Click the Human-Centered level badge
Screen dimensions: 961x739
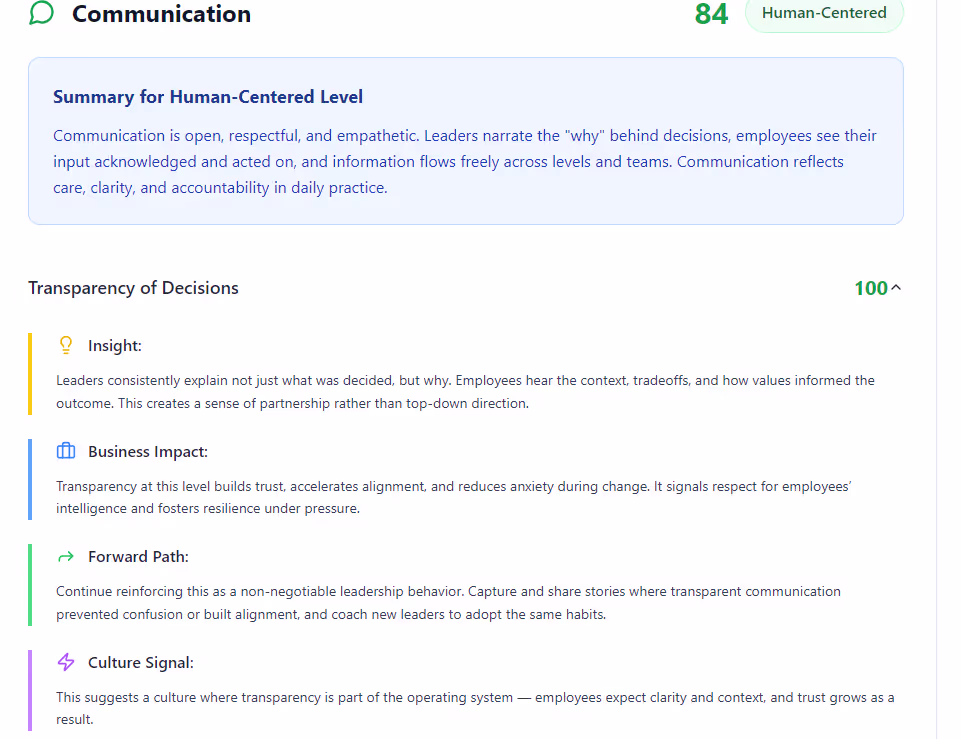(823, 13)
